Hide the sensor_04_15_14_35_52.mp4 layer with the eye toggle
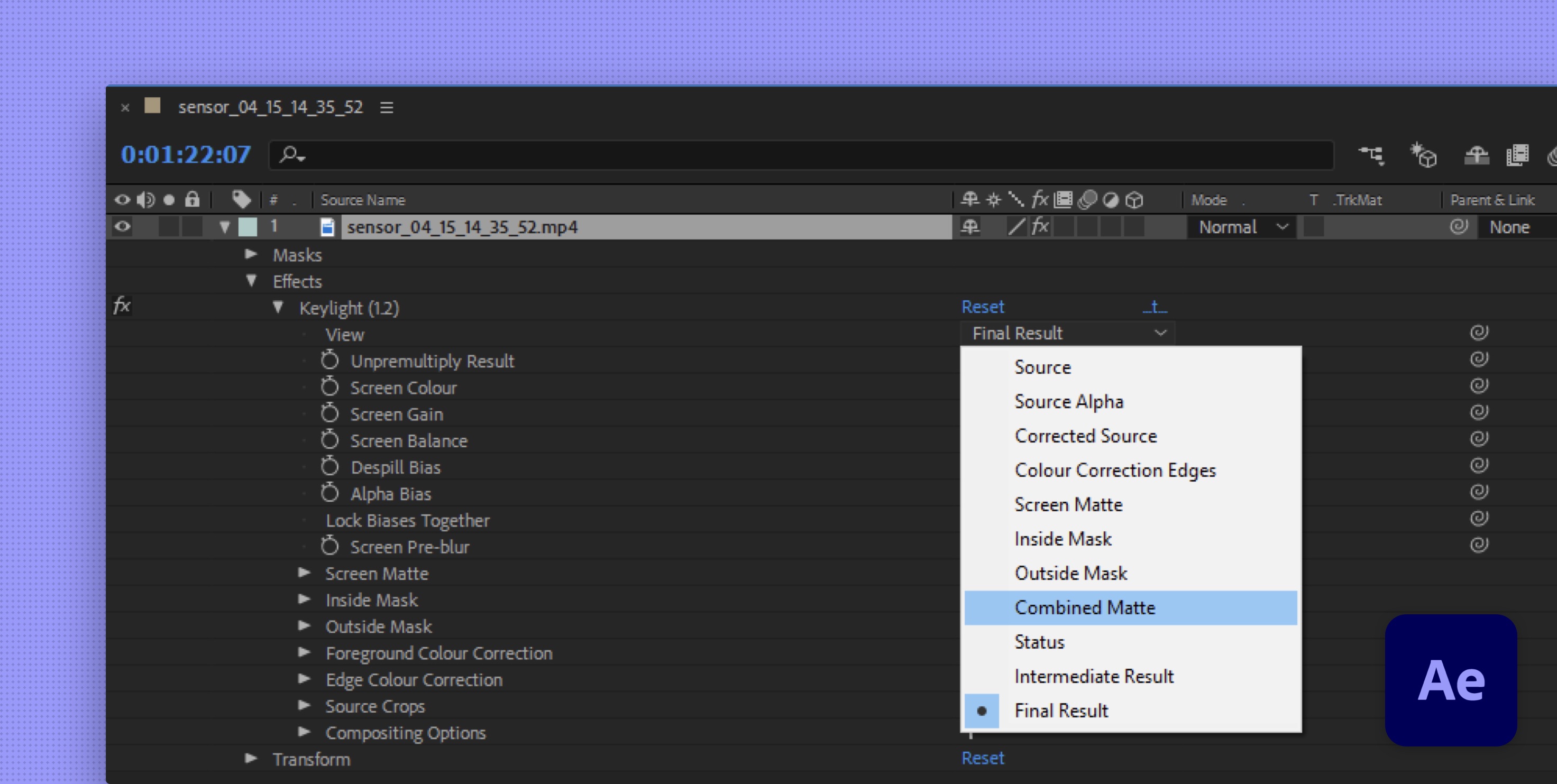1557x784 pixels. (123, 227)
